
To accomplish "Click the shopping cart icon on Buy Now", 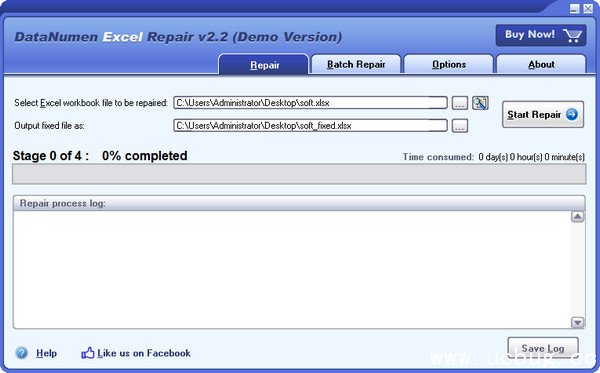I will coord(572,35).
